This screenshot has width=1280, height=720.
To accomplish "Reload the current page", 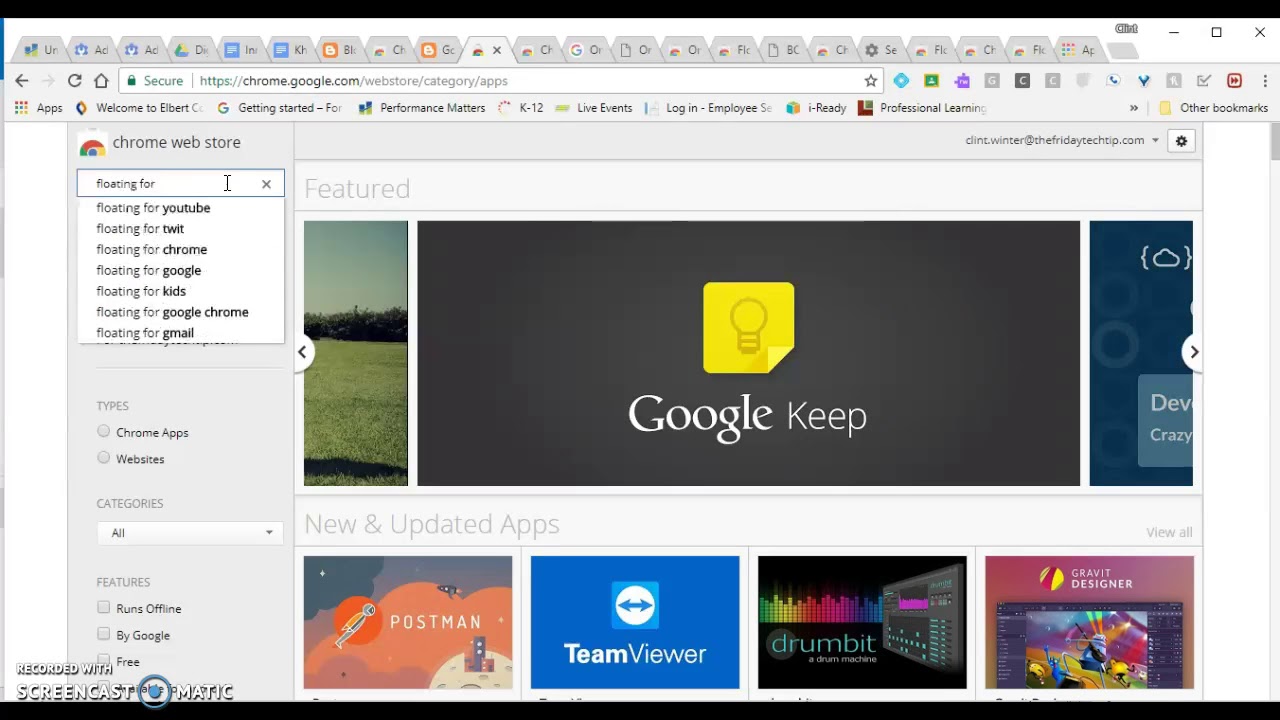I will click(x=75, y=81).
